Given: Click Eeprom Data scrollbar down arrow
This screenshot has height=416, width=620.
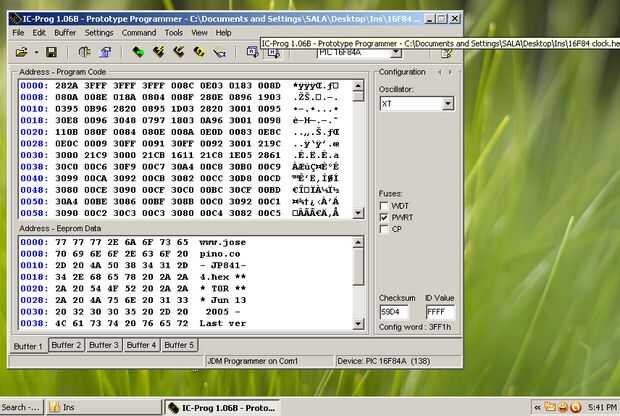Looking at the screenshot, I should click(x=358, y=324).
